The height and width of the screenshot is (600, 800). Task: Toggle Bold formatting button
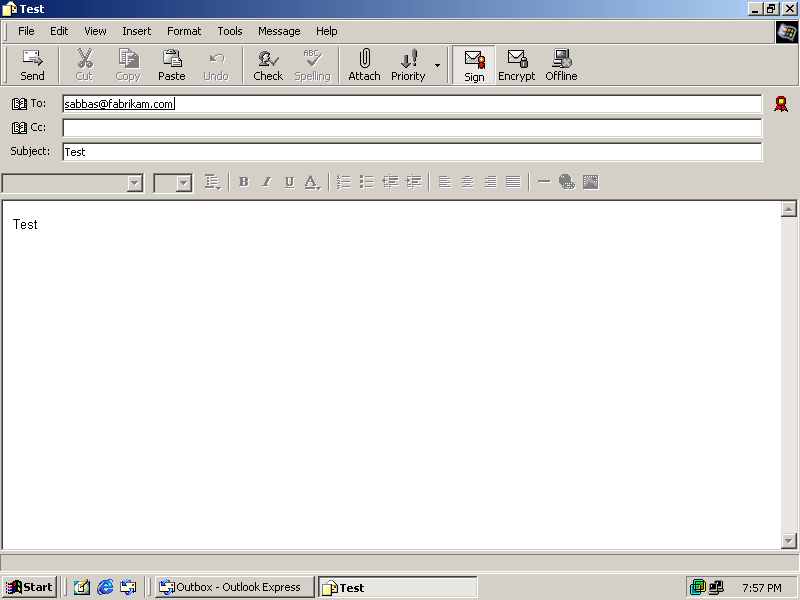point(243,182)
